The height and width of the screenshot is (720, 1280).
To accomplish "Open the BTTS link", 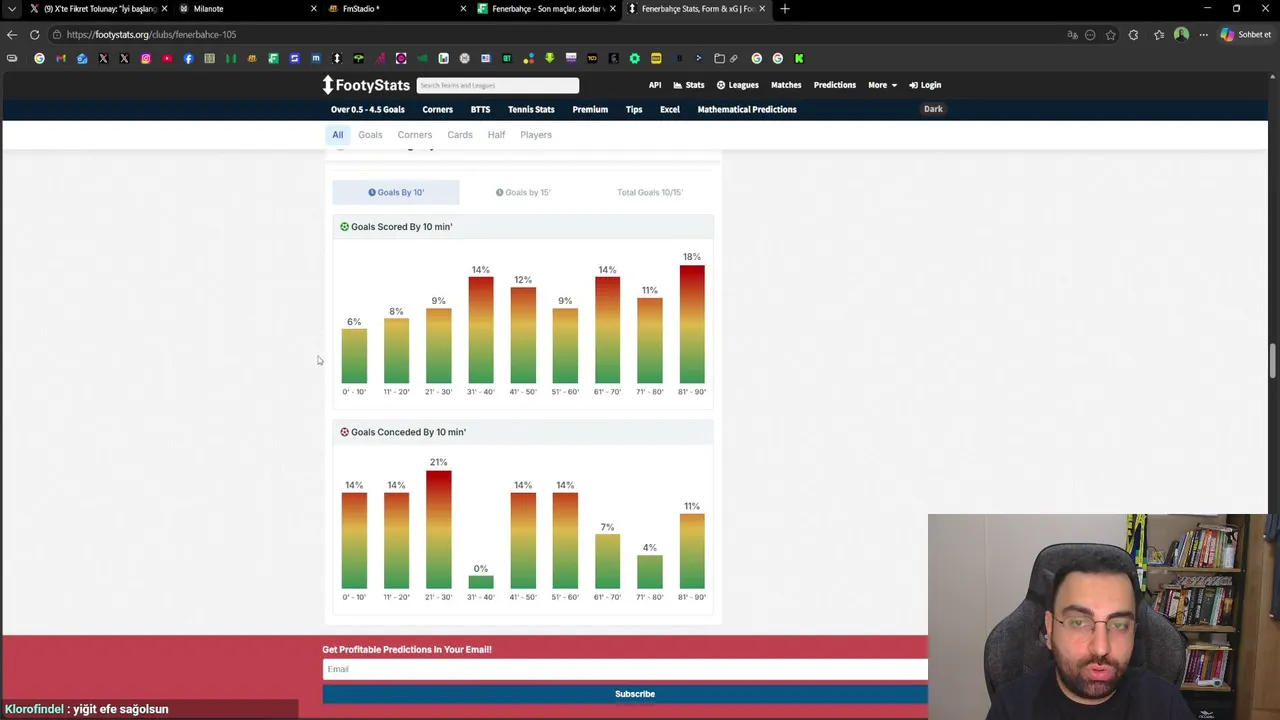I will point(480,109).
